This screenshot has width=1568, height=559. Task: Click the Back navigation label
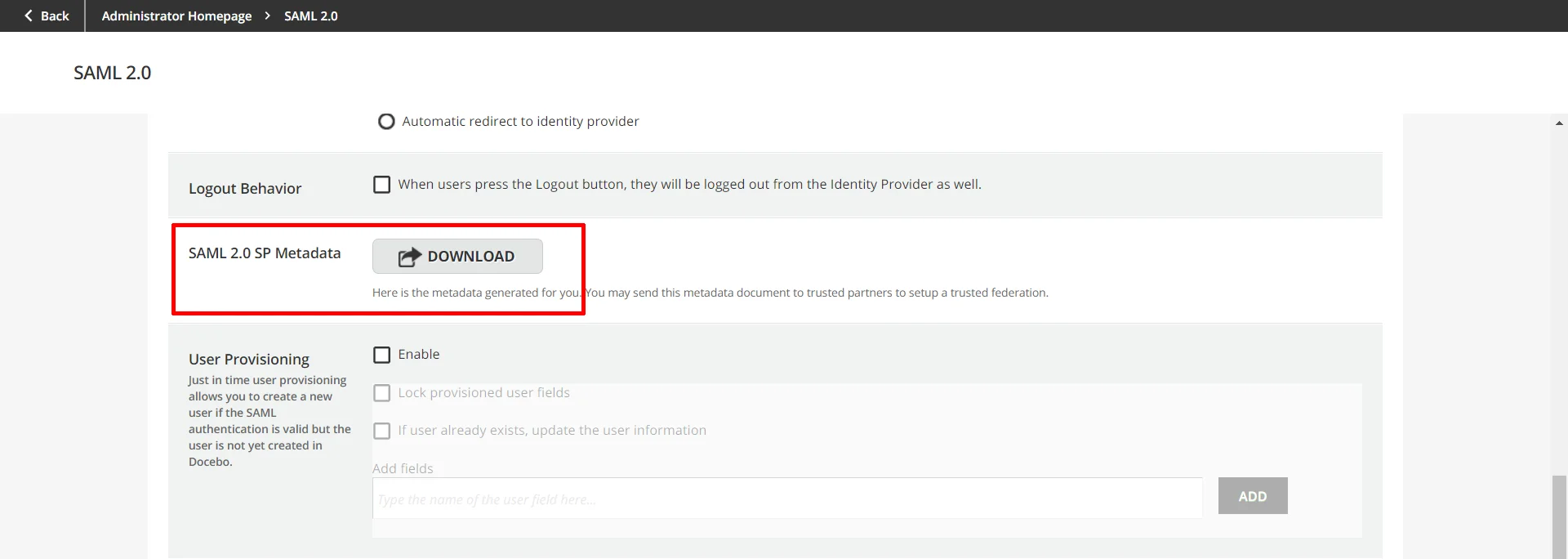(52, 16)
